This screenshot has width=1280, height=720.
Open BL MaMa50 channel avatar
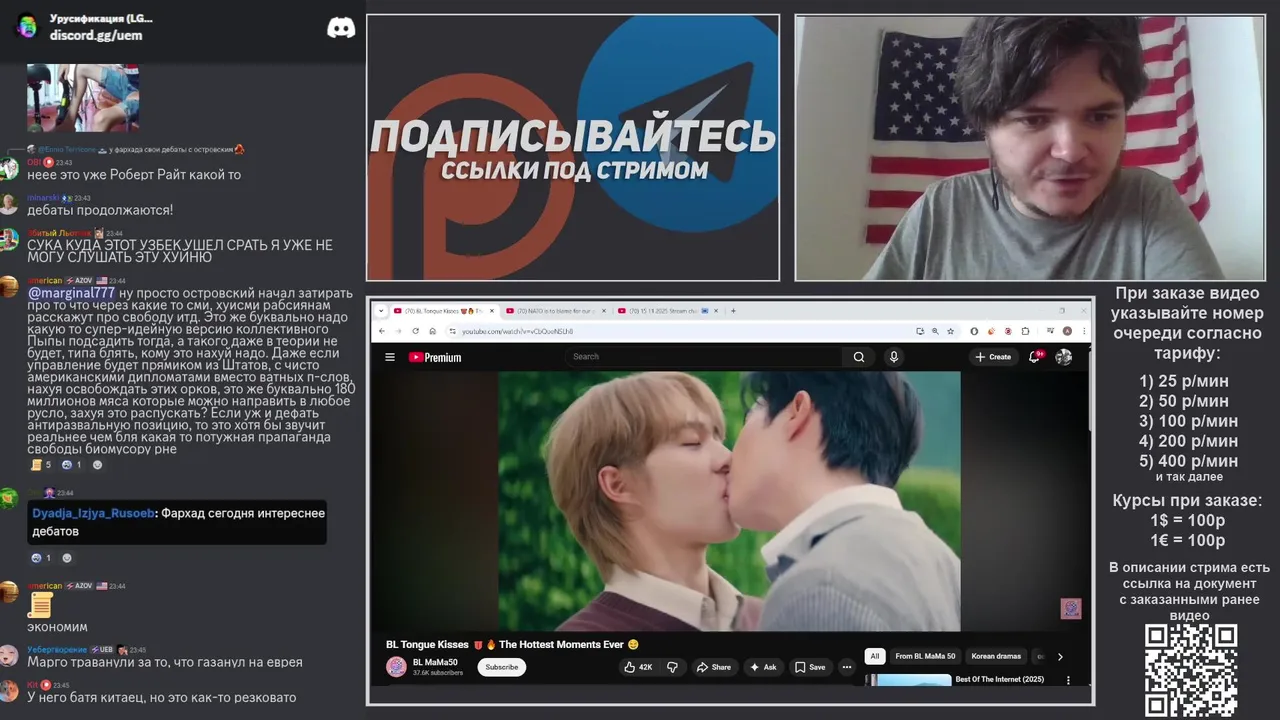click(x=396, y=667)
